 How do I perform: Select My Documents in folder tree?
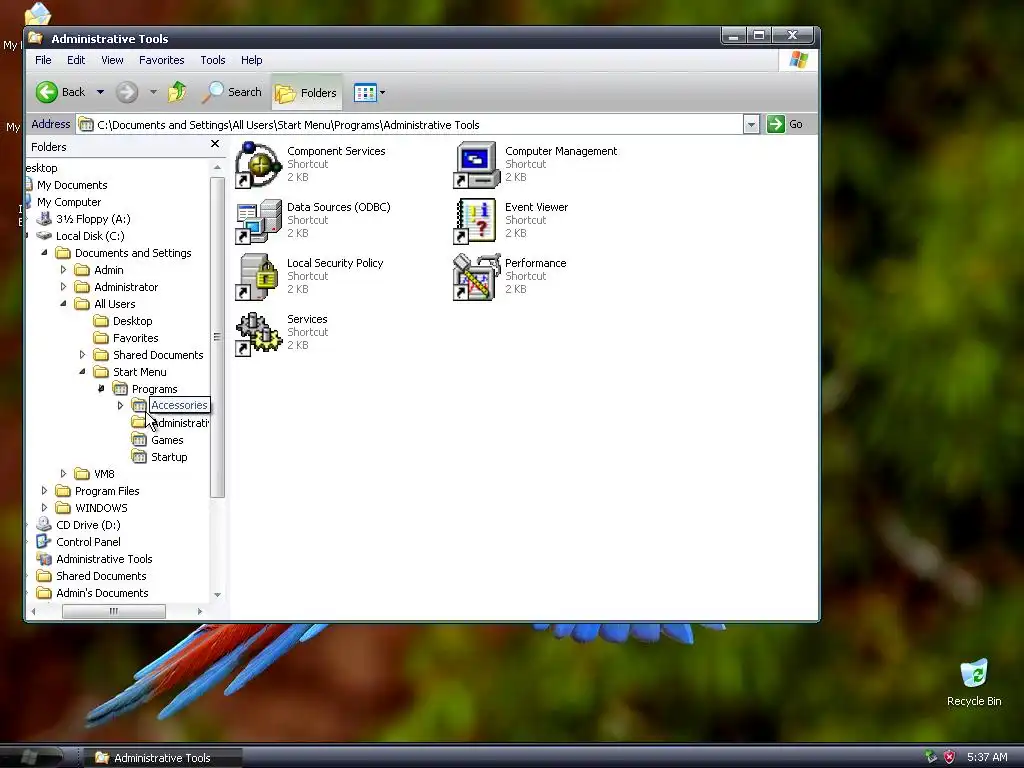tap(72, 185)
